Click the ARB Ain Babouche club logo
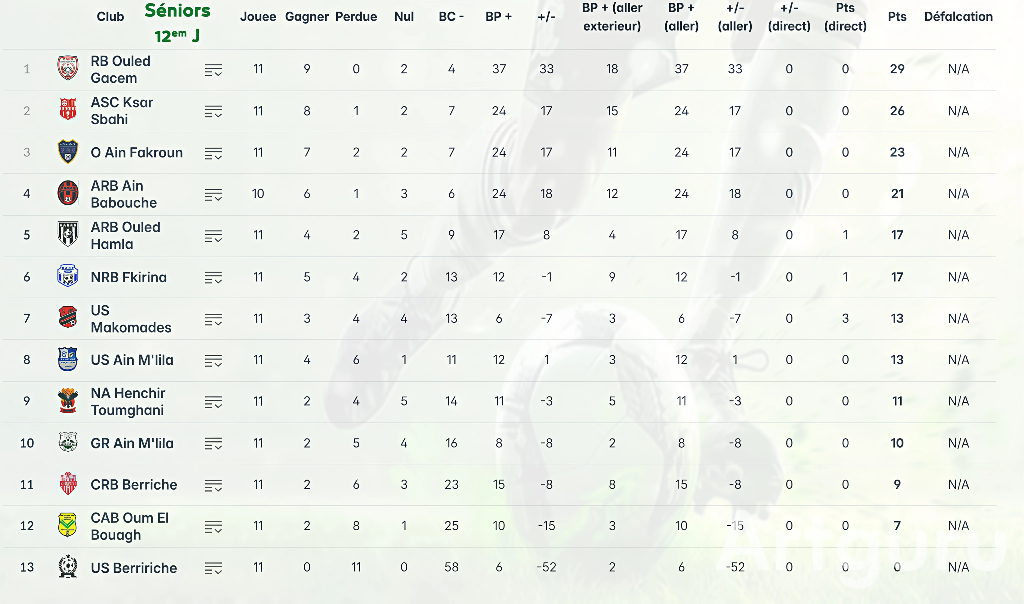 (67, 193)
